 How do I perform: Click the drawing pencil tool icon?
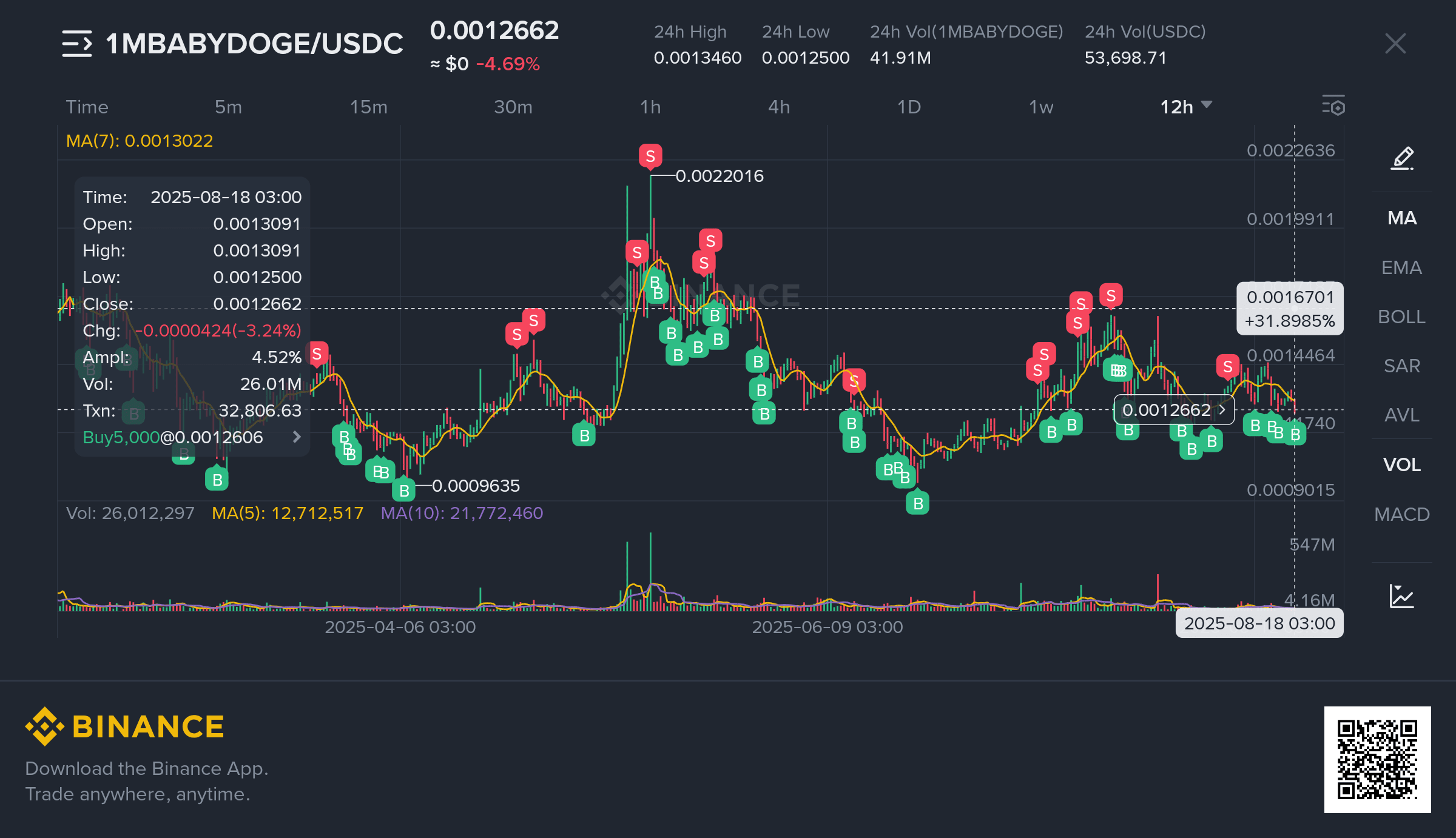[x=1402, y=158]
